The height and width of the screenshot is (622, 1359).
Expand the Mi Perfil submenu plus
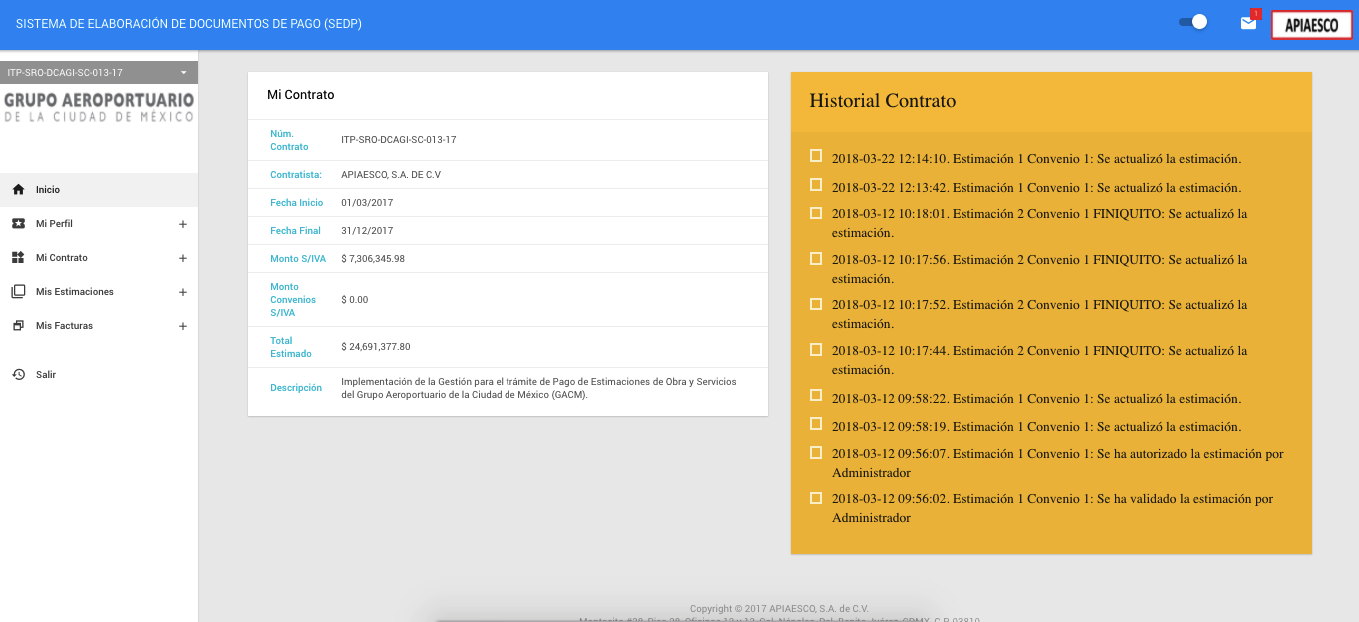click(182, 224)
